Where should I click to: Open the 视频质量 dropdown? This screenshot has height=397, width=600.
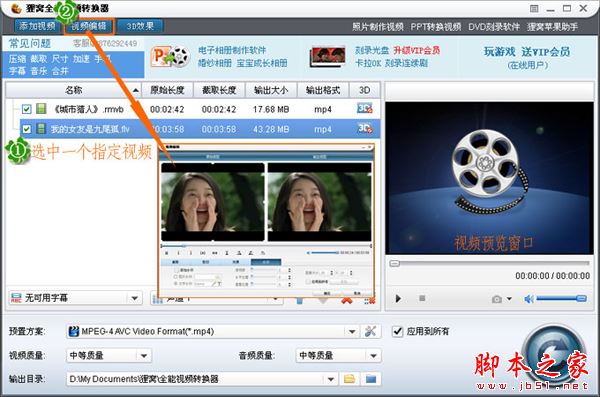[x=144, y=356]
